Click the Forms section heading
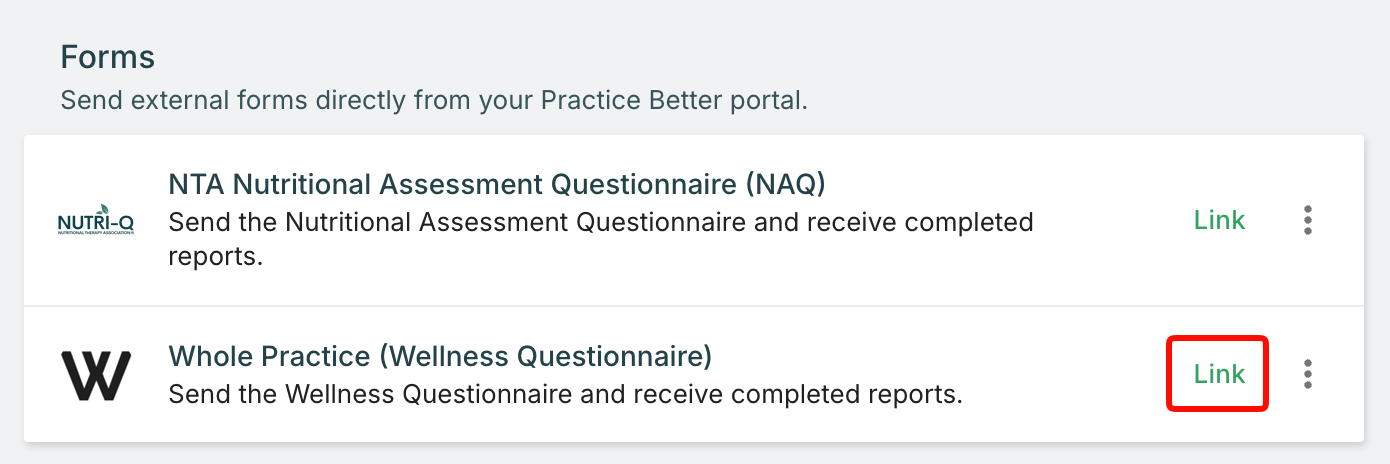1390x464 pixels. [108, 57]
